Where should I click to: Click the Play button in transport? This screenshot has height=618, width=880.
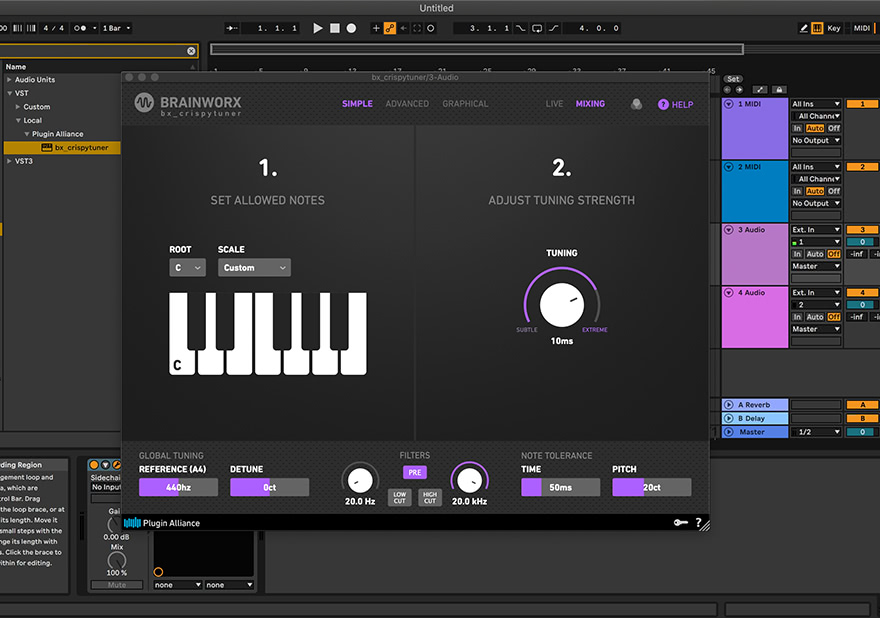click(318, 28)
